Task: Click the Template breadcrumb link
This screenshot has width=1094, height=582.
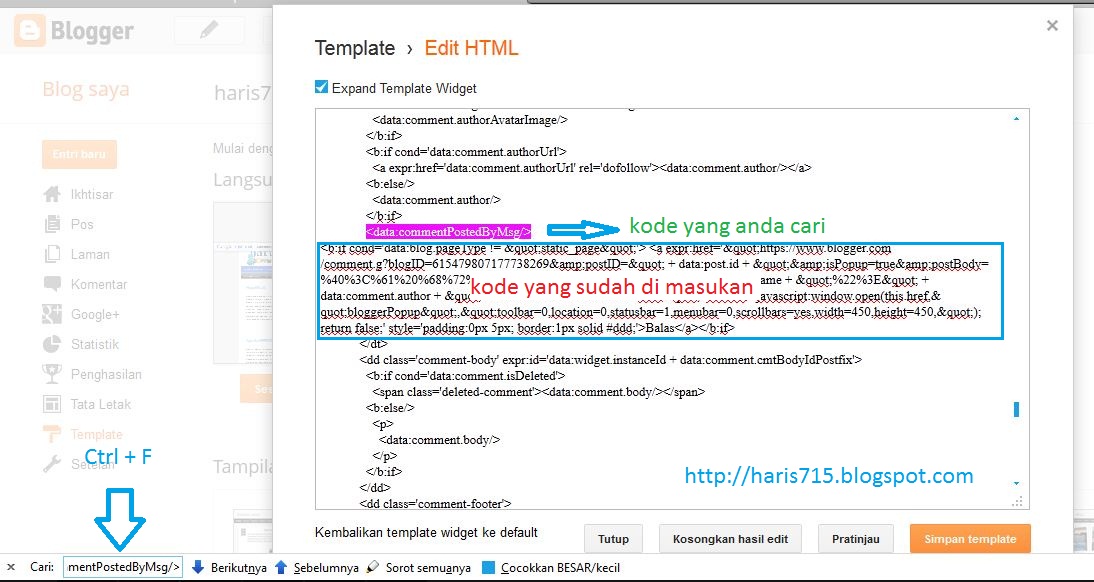Action: (355, 48)
